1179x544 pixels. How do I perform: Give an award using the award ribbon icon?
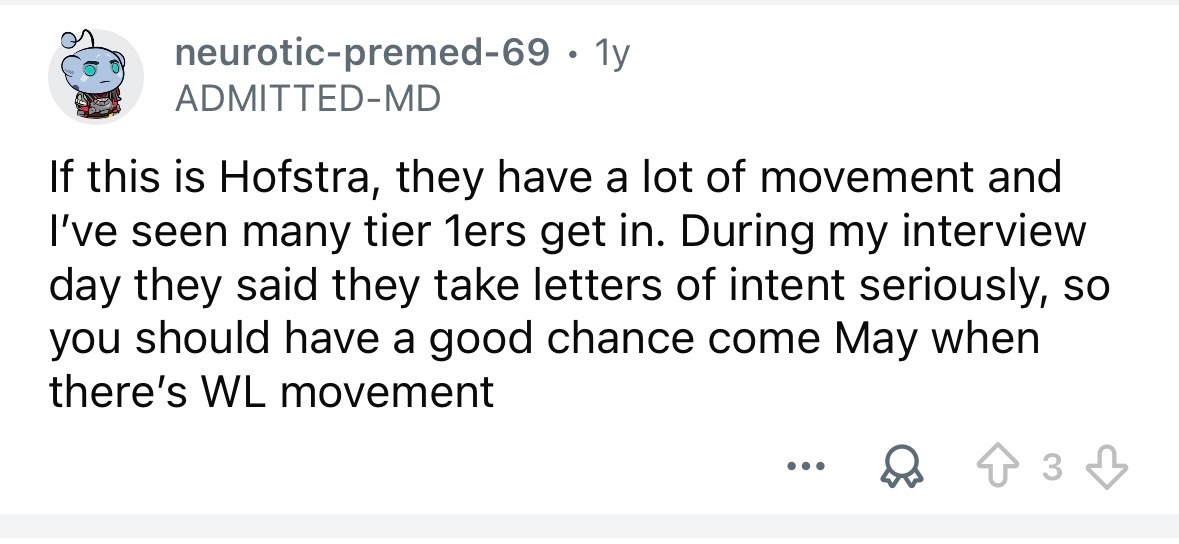903,469
